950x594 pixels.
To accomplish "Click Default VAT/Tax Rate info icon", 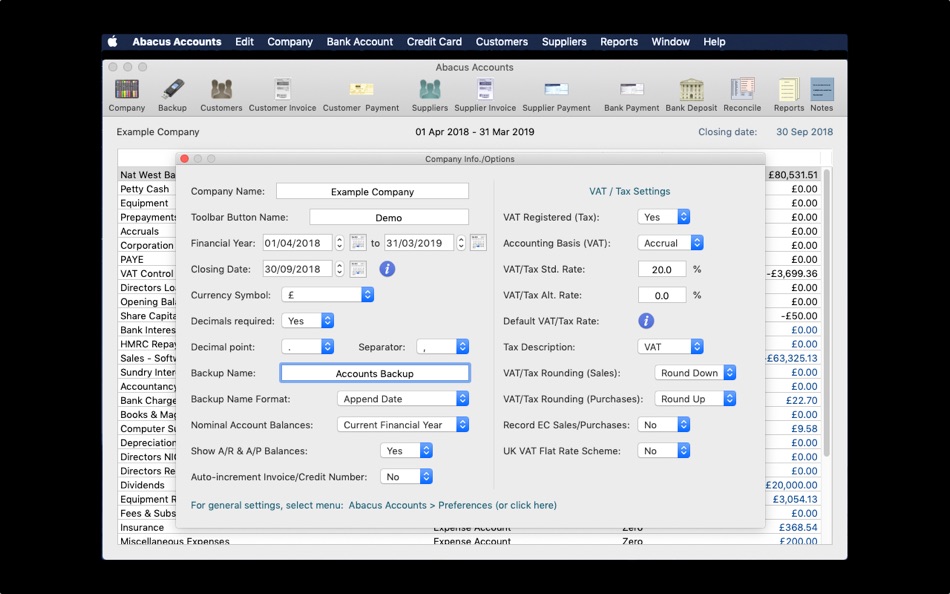I will [646, 321].
